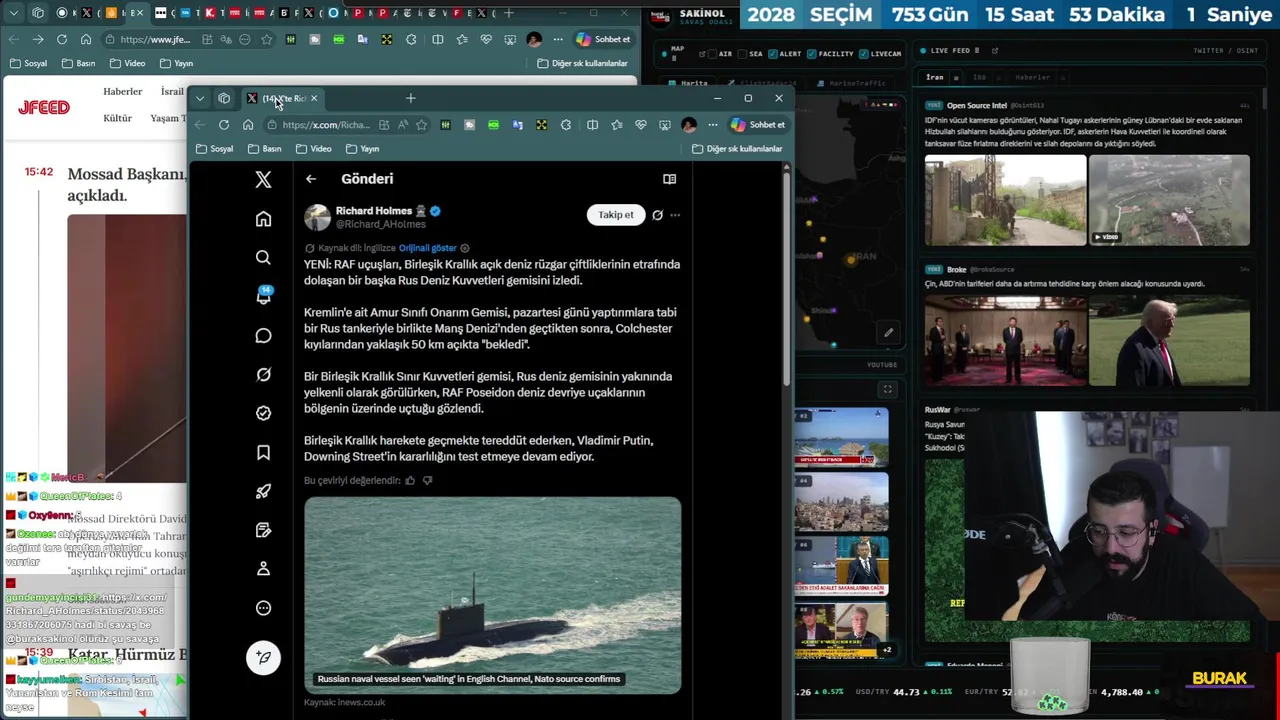Screen dimensions: 1280x720
Task: Open Richard Holmes profile name
Action: [x=374, y=211]
